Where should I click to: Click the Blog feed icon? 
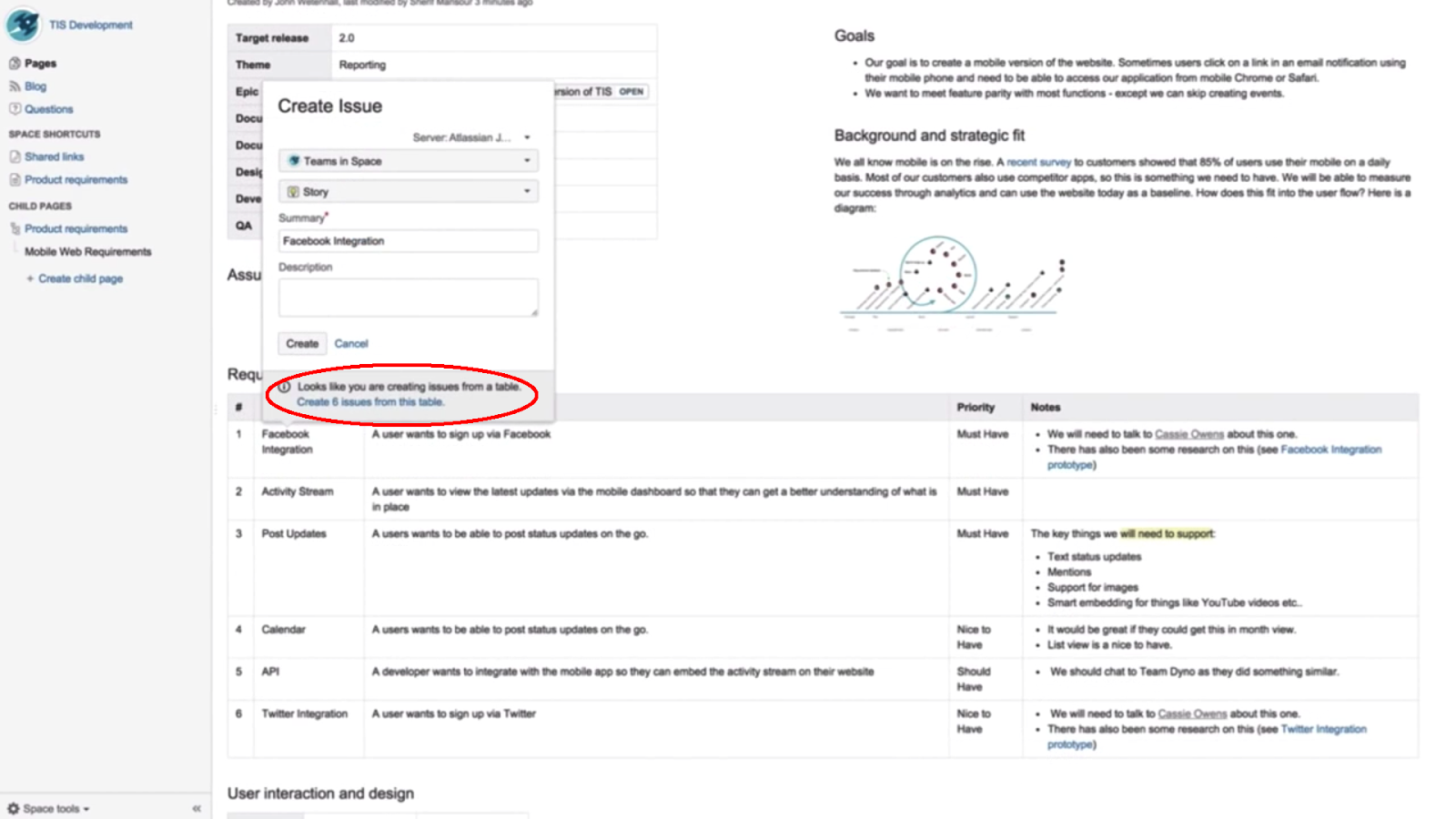pos(15,86)
